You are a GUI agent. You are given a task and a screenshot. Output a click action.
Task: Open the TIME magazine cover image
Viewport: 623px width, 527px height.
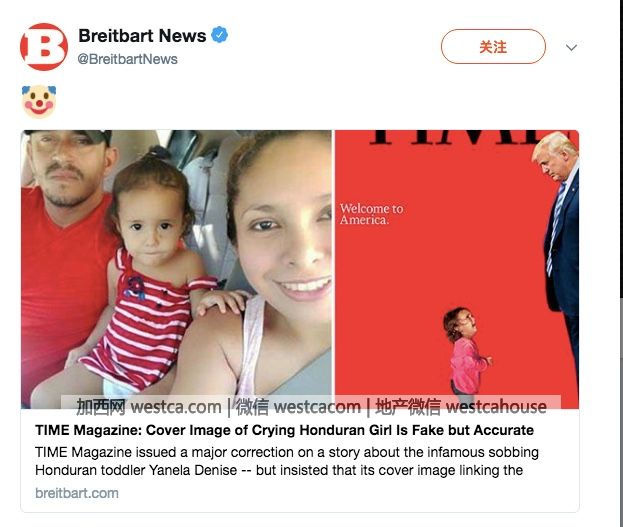(x=457, y=269)
